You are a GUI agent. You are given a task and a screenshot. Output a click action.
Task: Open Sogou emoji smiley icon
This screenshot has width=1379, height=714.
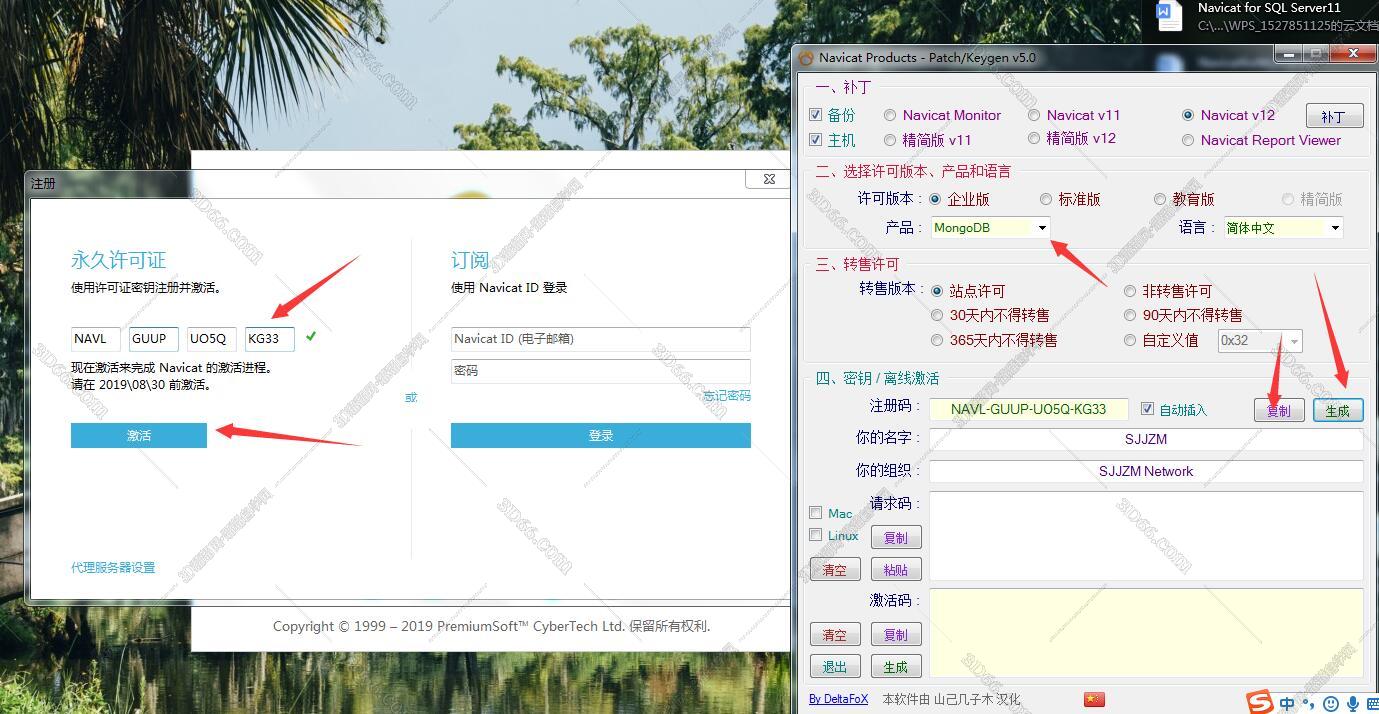pyautogui.click(x=1333, y=703)
